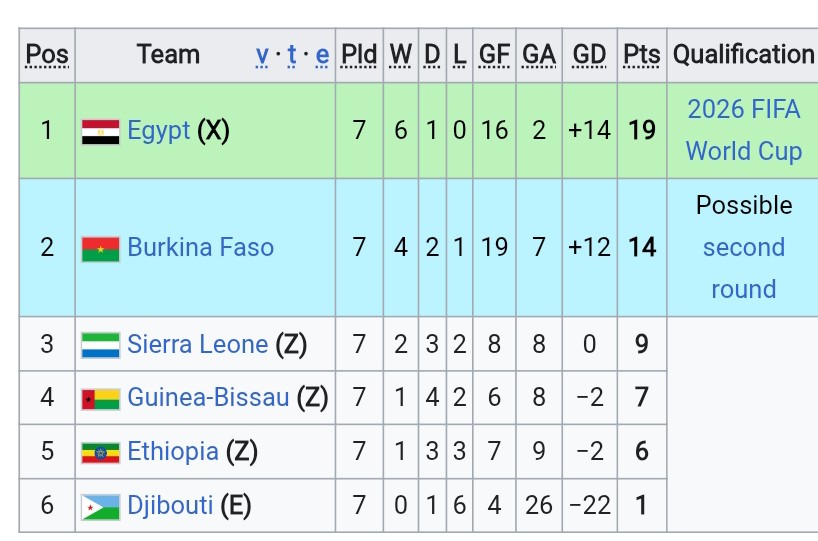Click the Pos column header abbreviation
The height and width of the screenshot is (541, 818).
tap(47, 55)
